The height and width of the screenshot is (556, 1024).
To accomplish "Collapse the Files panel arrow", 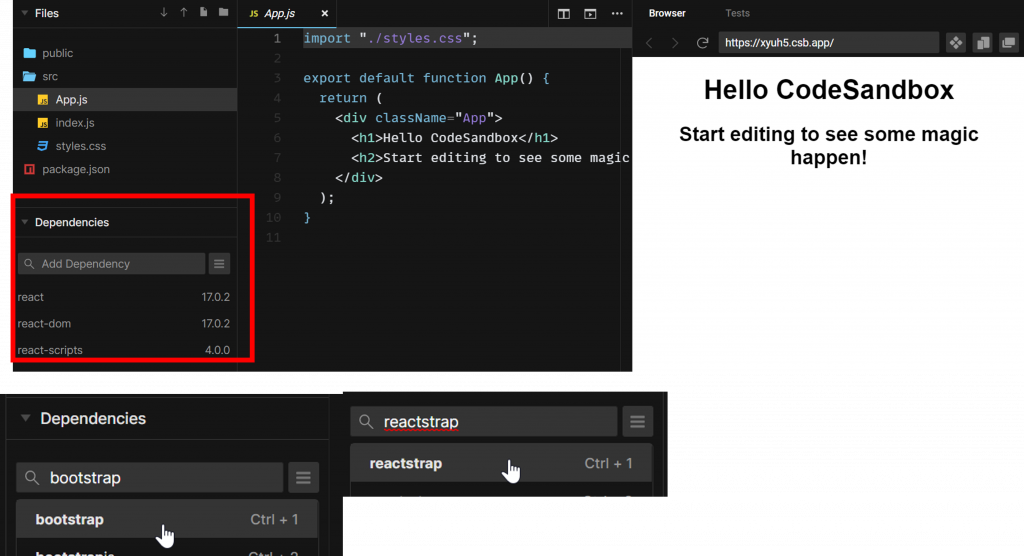I will click(x=24, y=13).
